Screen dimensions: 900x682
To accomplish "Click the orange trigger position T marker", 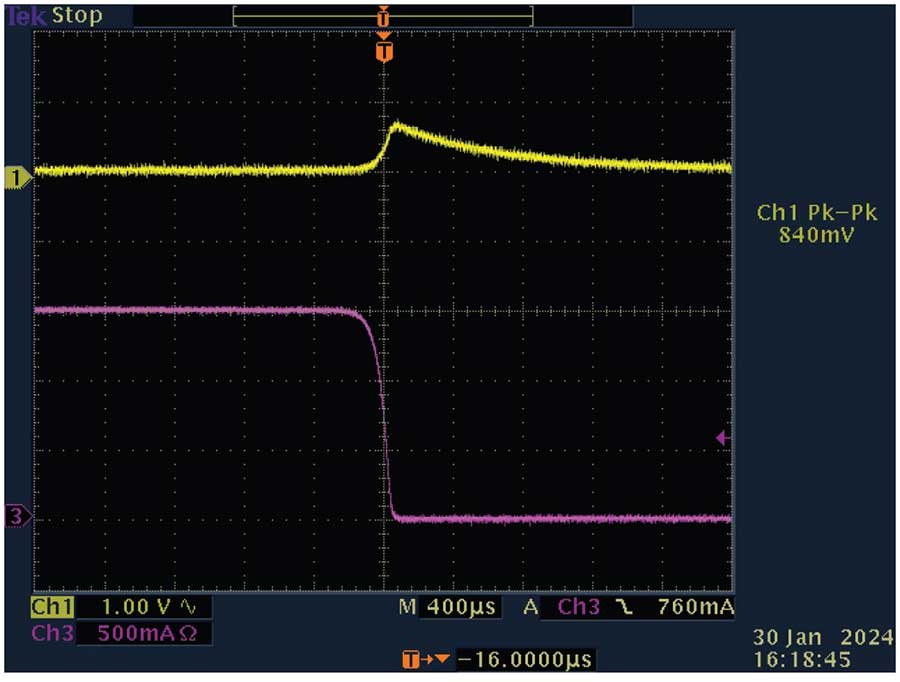I will (384, 51).
